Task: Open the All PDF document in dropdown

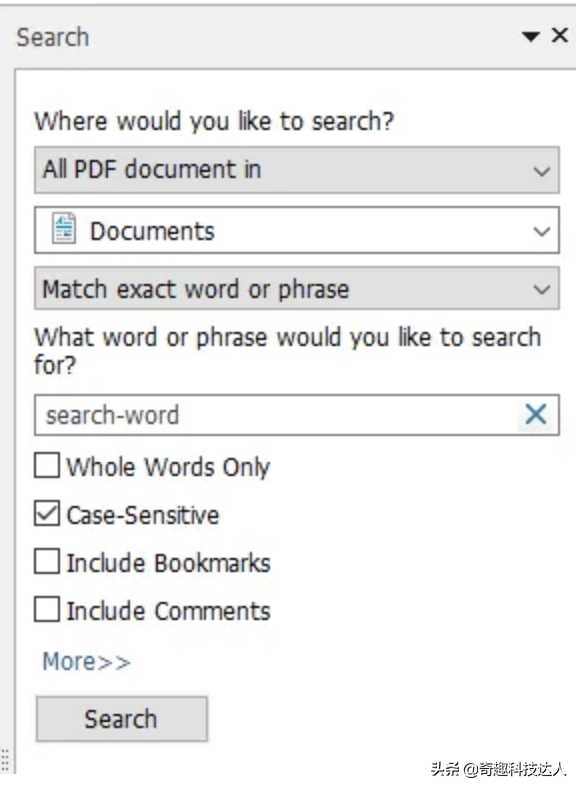Action: [297, 170]
